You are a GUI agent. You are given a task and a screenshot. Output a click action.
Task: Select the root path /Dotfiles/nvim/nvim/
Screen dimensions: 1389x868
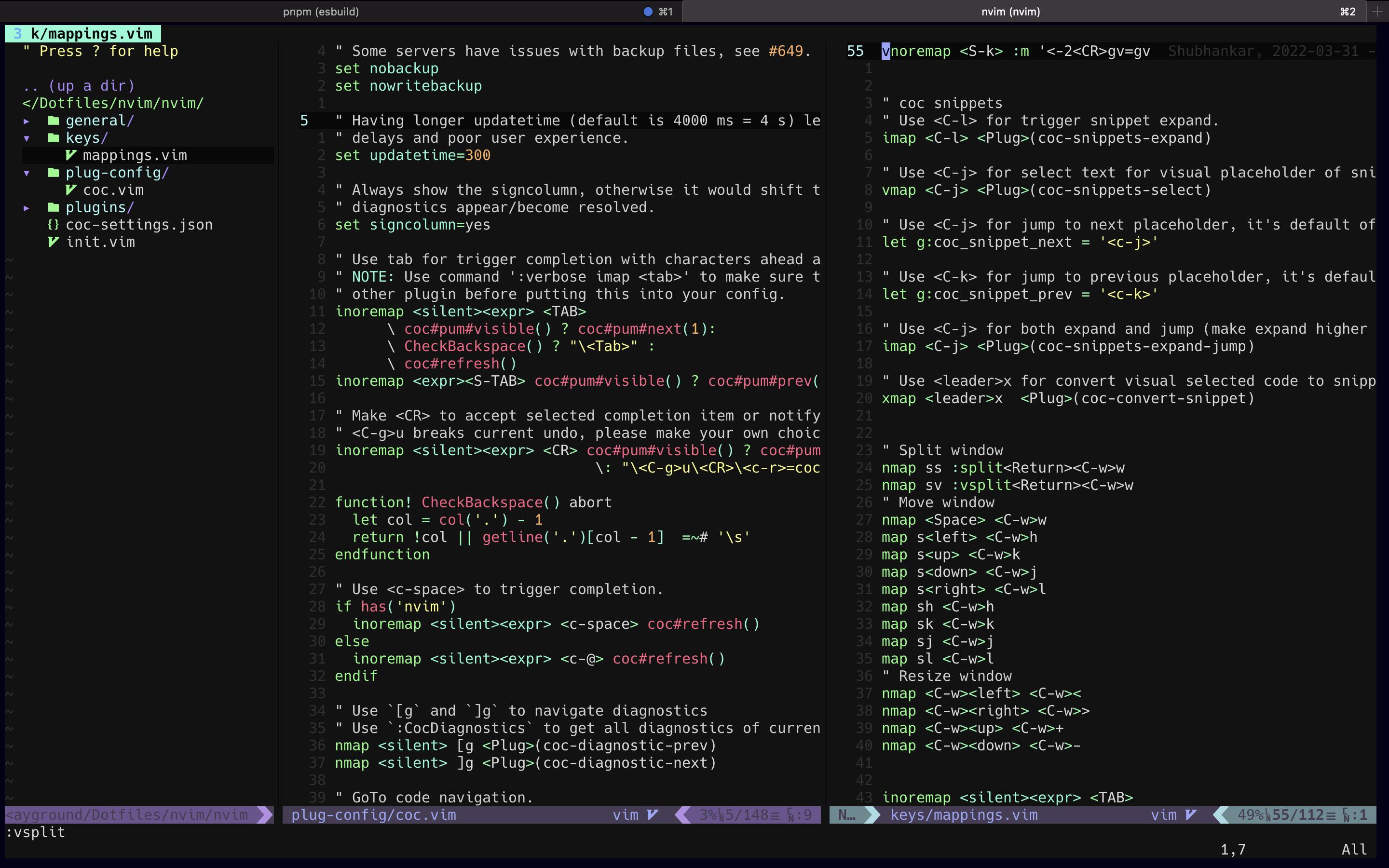pyautogui.click(x=113, y=103)
